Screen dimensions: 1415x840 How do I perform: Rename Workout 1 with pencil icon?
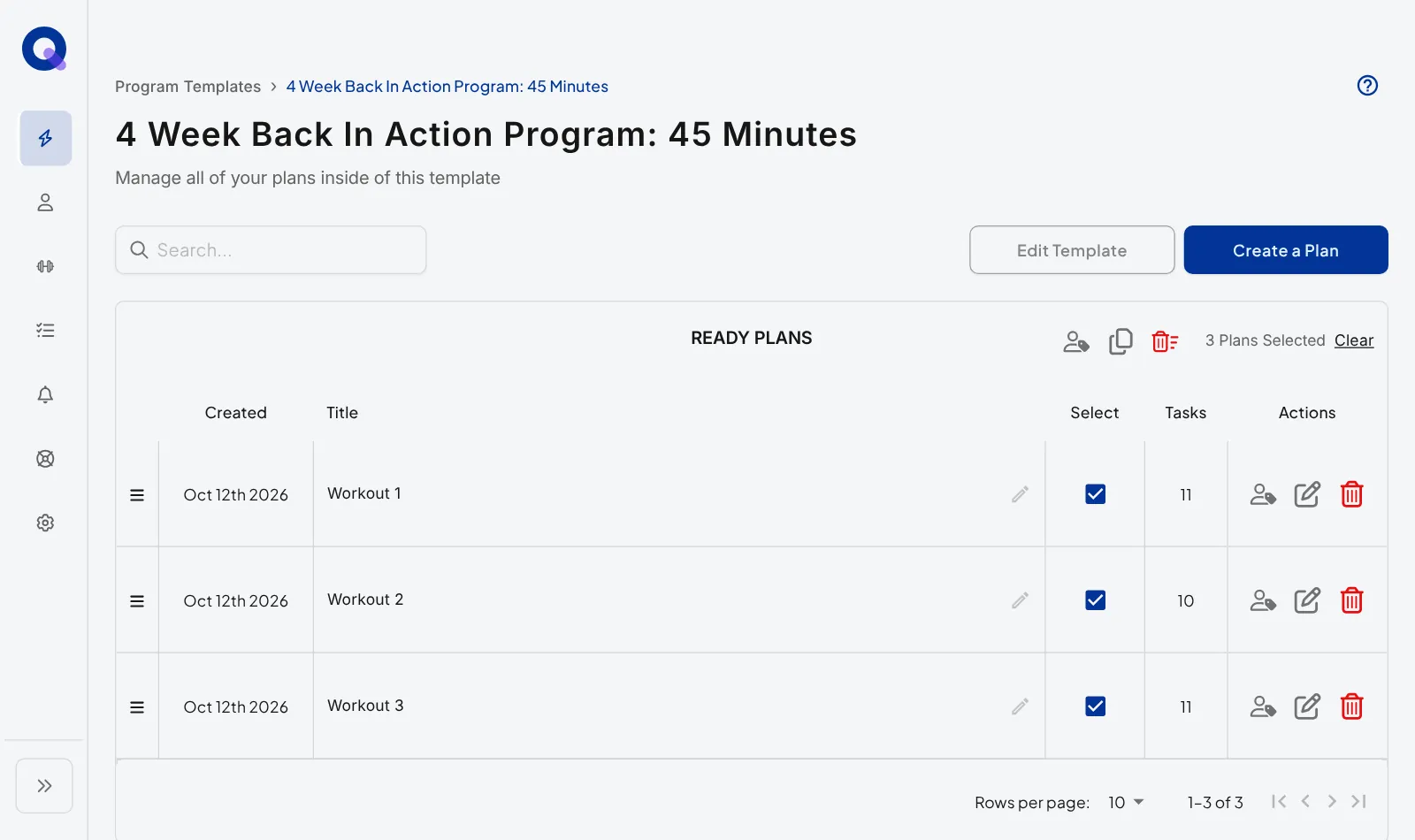[1020, 494]
